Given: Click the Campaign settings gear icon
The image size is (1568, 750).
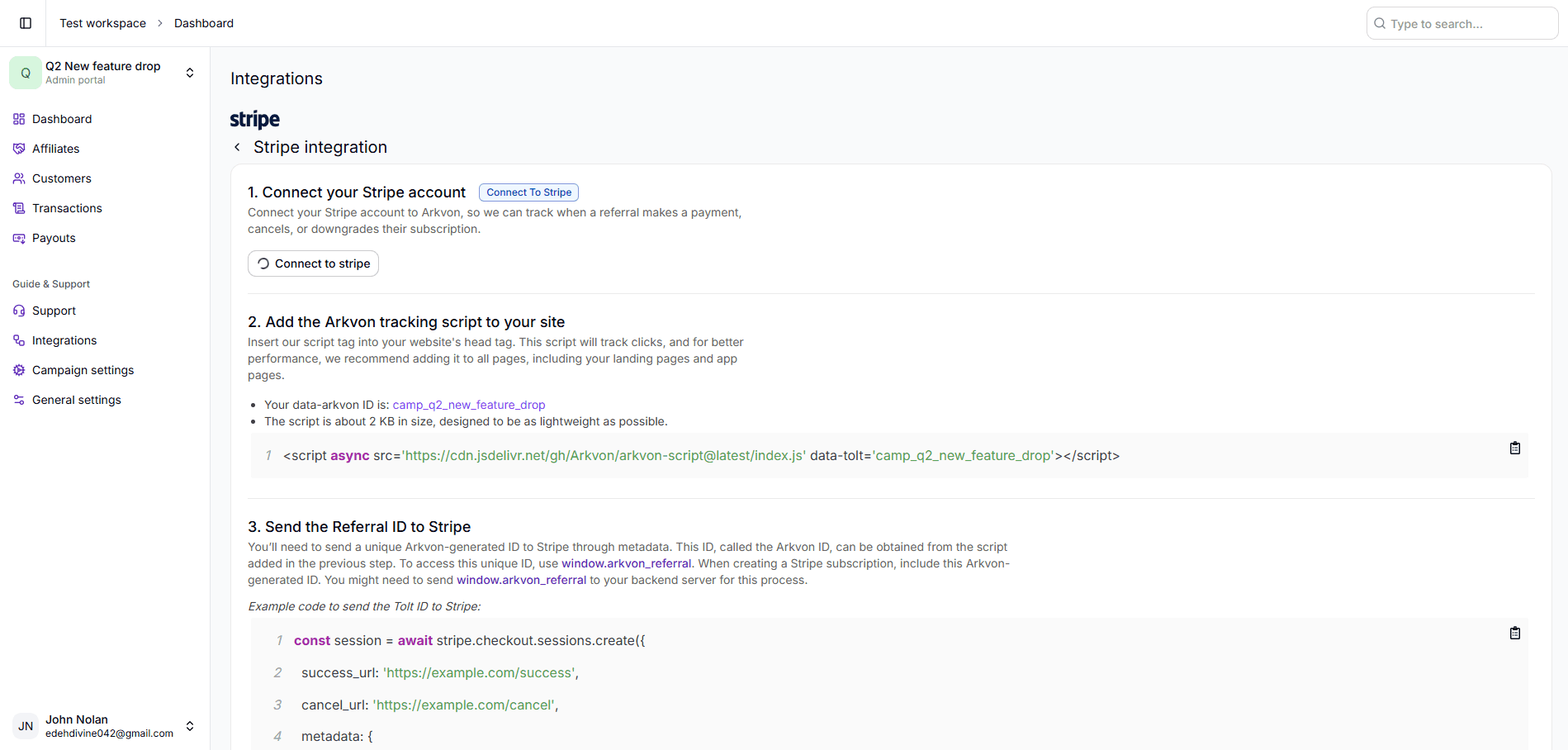Looking at the screenshot, I should coord(18,370).
